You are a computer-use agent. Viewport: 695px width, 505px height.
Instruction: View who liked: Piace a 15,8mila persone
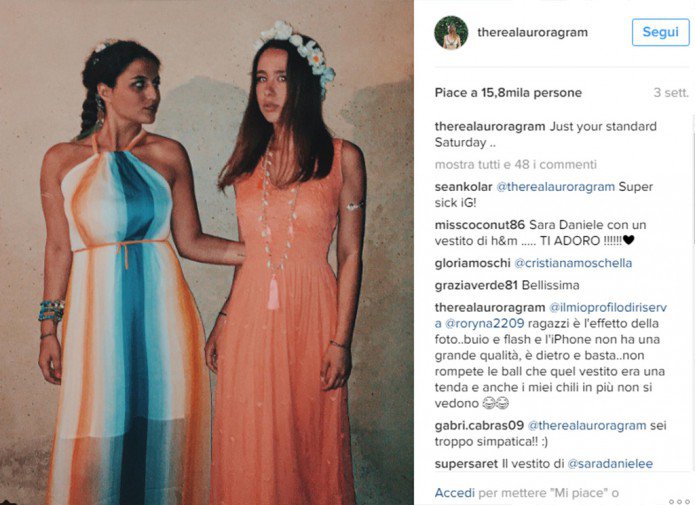(x=508, y=93)
